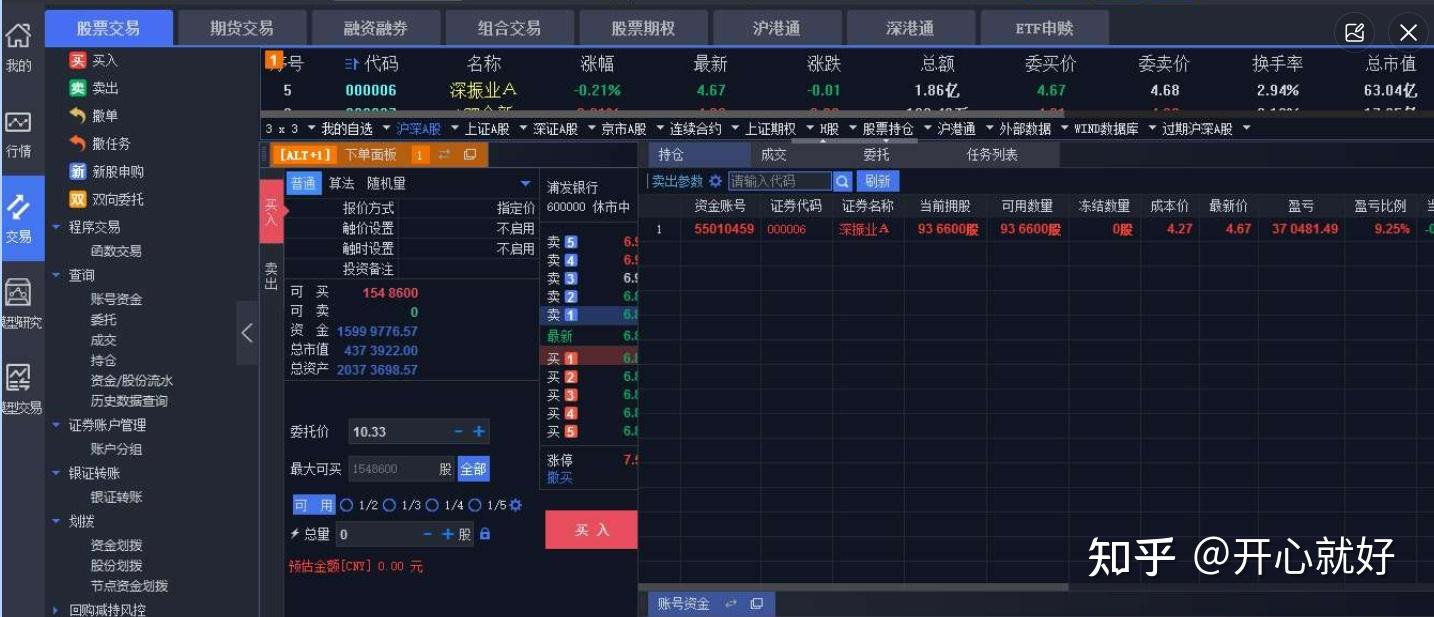The image size is (1434, 617).
Task: Click the lock icon next to 总量 field
Action: click(484, 534)
